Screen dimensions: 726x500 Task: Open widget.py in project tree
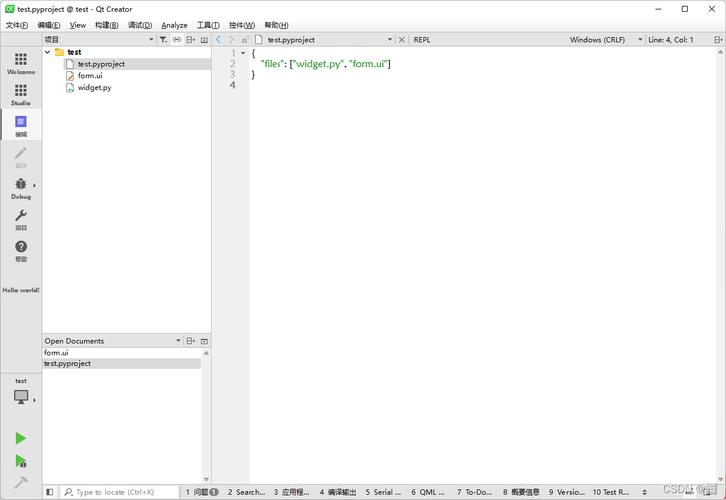(94, 88)
